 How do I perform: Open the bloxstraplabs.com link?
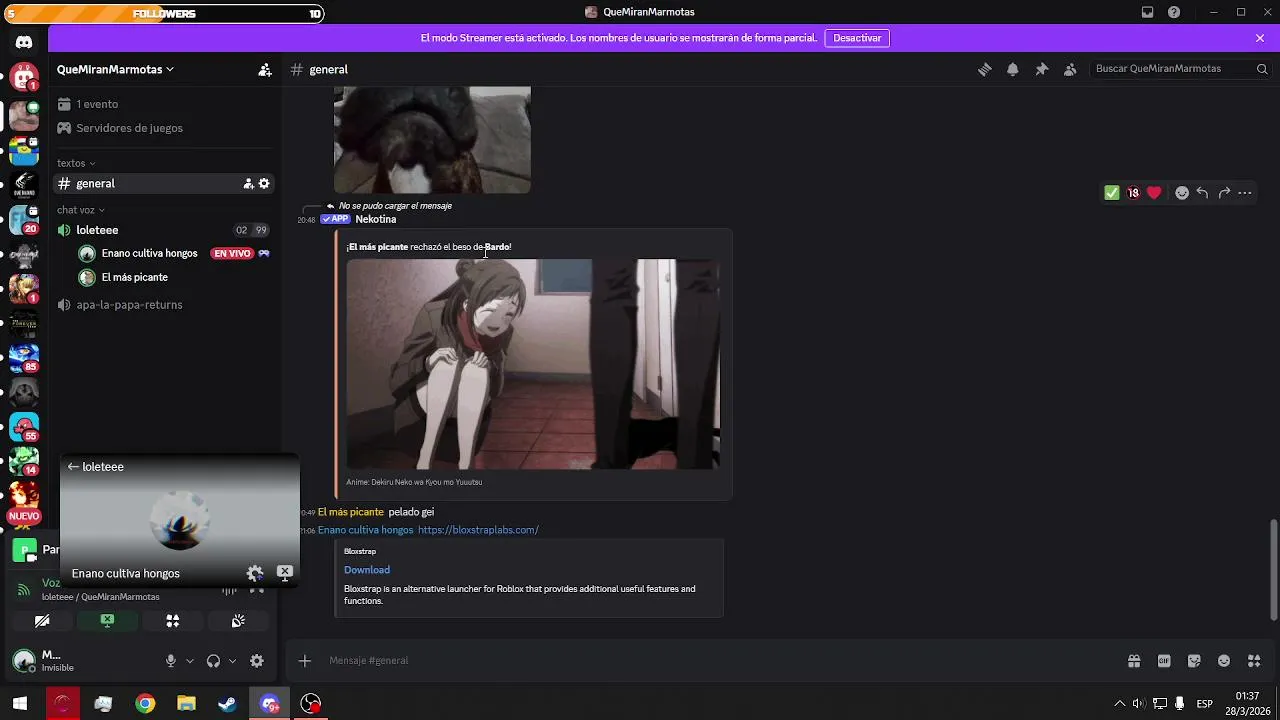(x=478, y=530)
